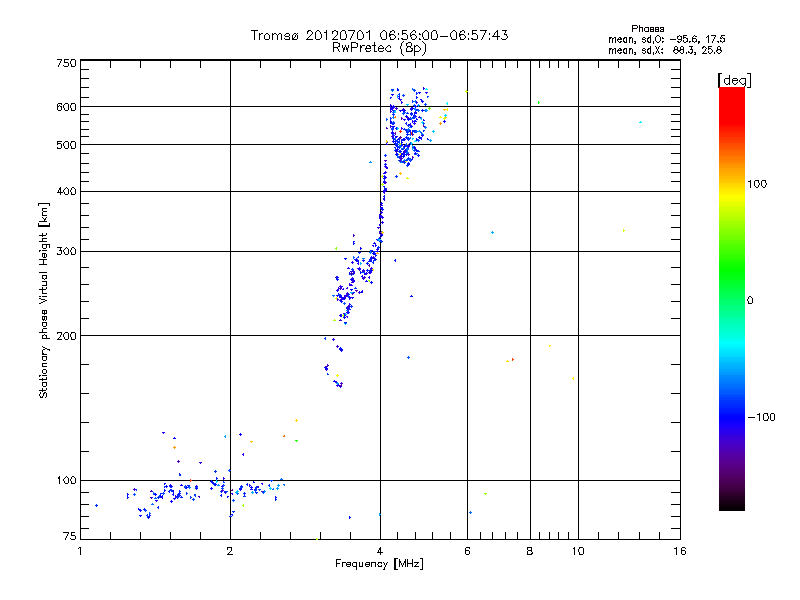
Task: Select the 'mean, sd,O: -95.6, 17.5' line
Action: 666,40
